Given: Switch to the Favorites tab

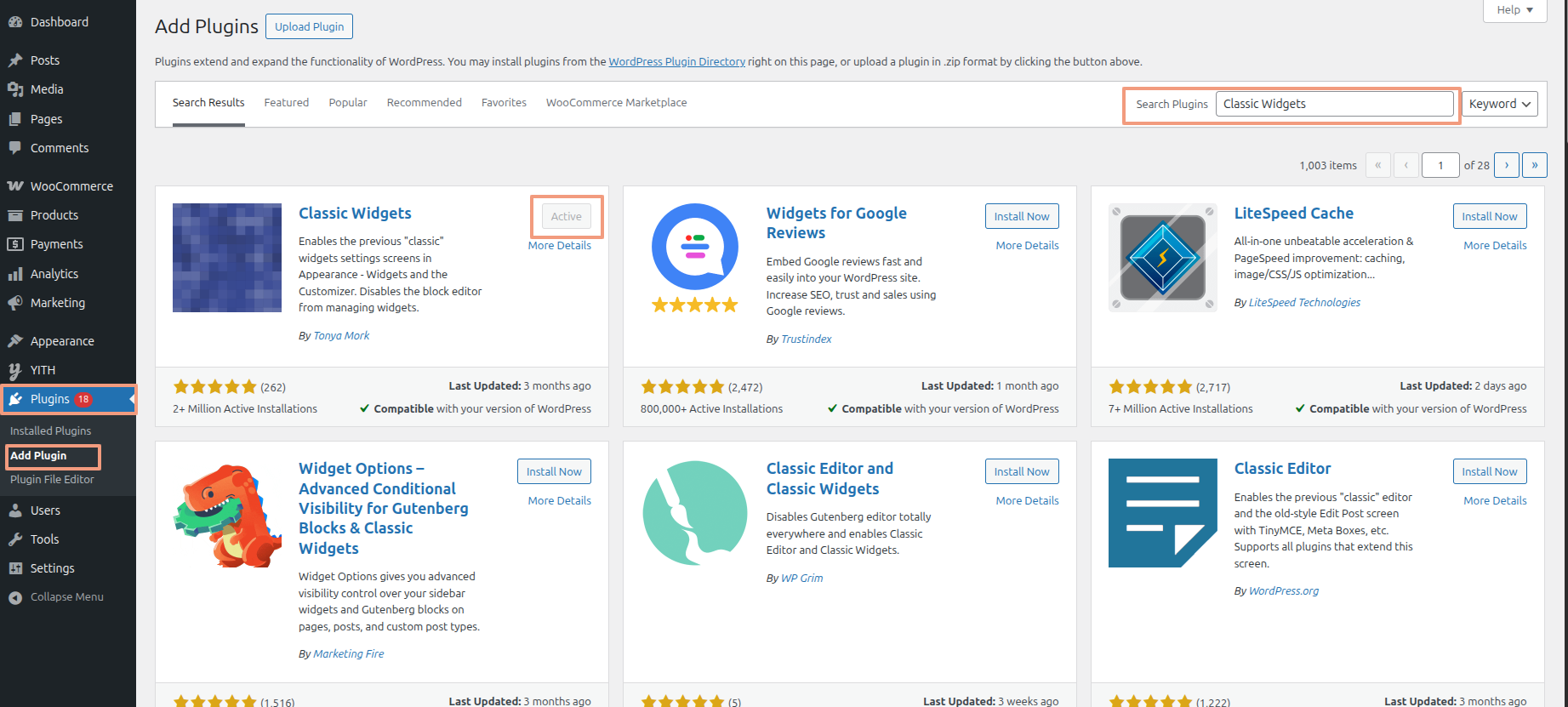Looking at the screenshot, I should point(504,103).
